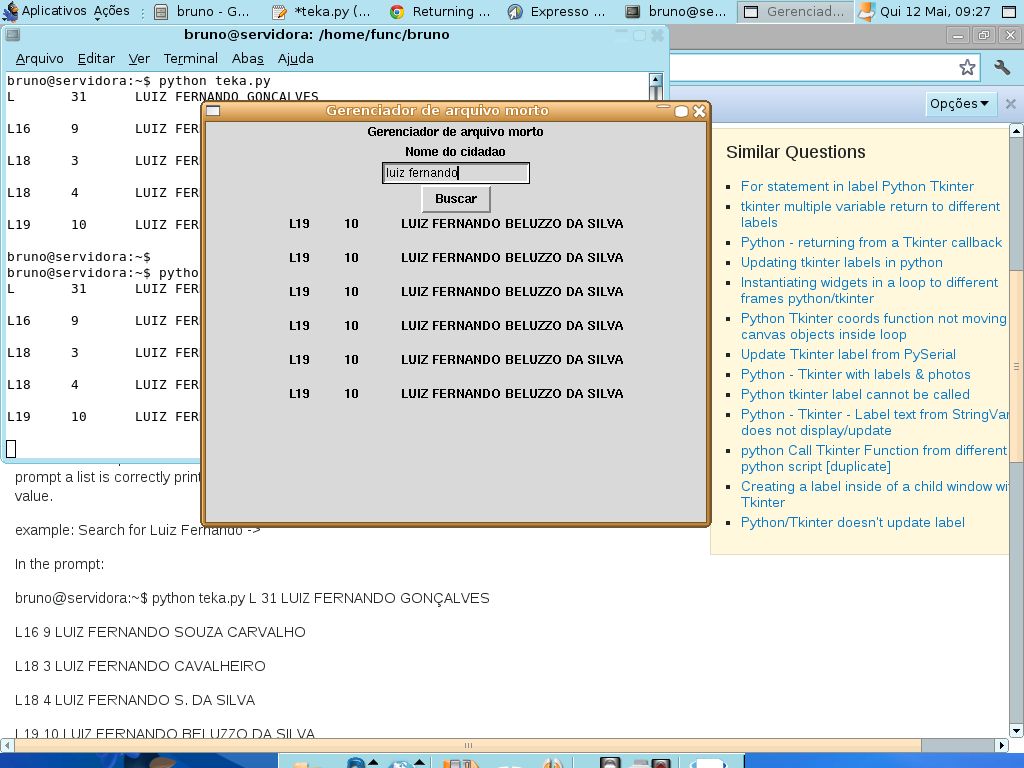
Task: Click the terminal window menu icon
Action: click(12, 35)
